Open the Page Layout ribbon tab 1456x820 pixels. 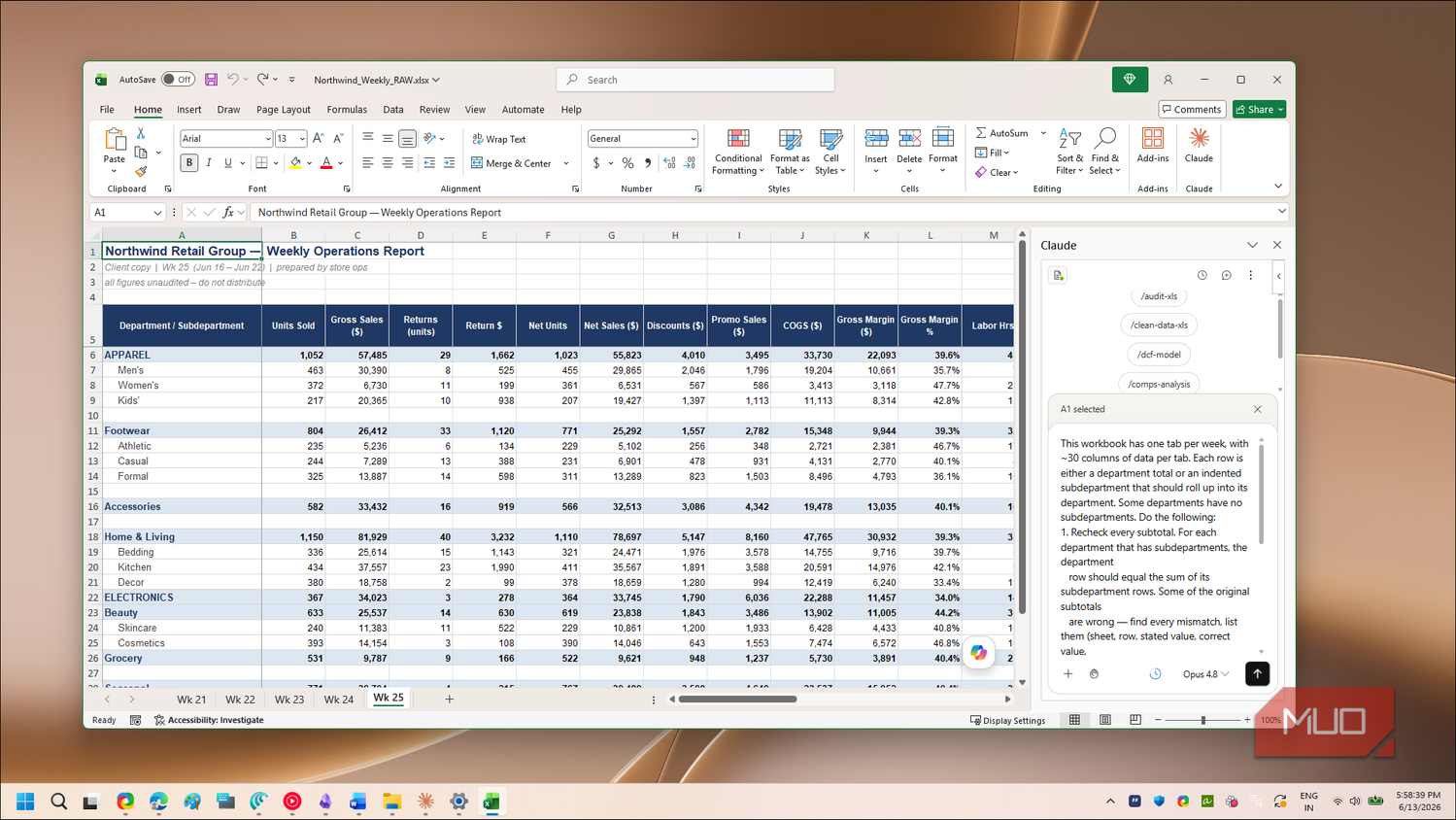[x=284, y=110]
